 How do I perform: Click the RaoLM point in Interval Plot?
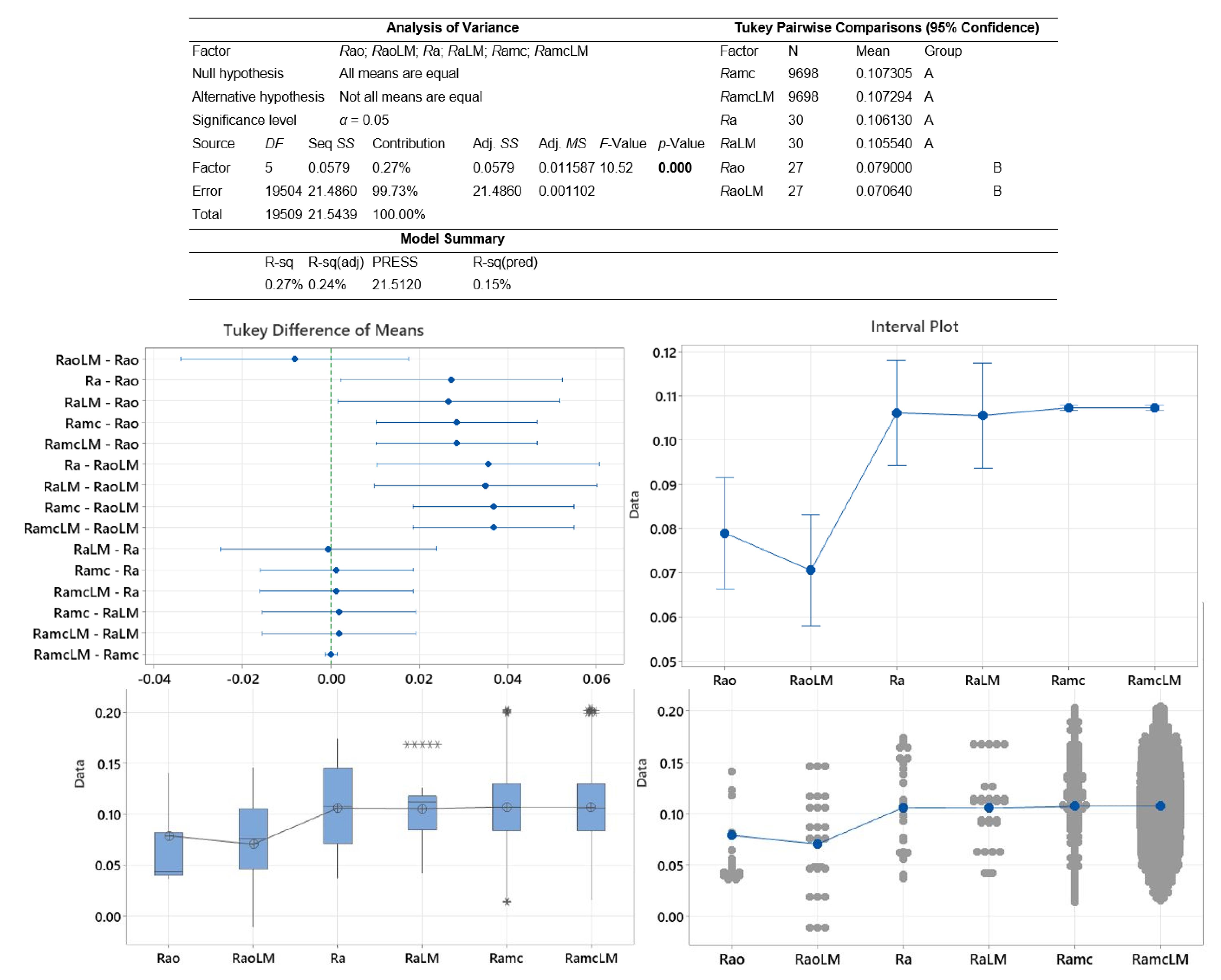tap(811, 569)
